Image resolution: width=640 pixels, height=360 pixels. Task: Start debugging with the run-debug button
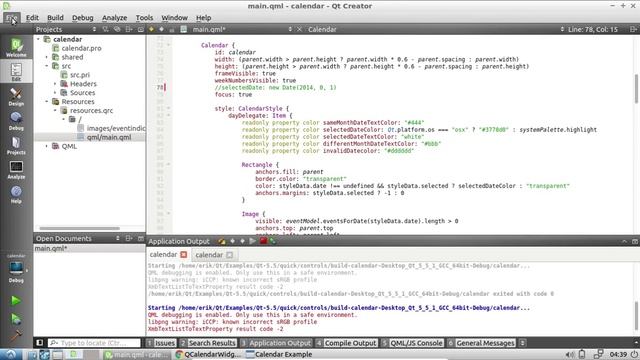[16, 319]
